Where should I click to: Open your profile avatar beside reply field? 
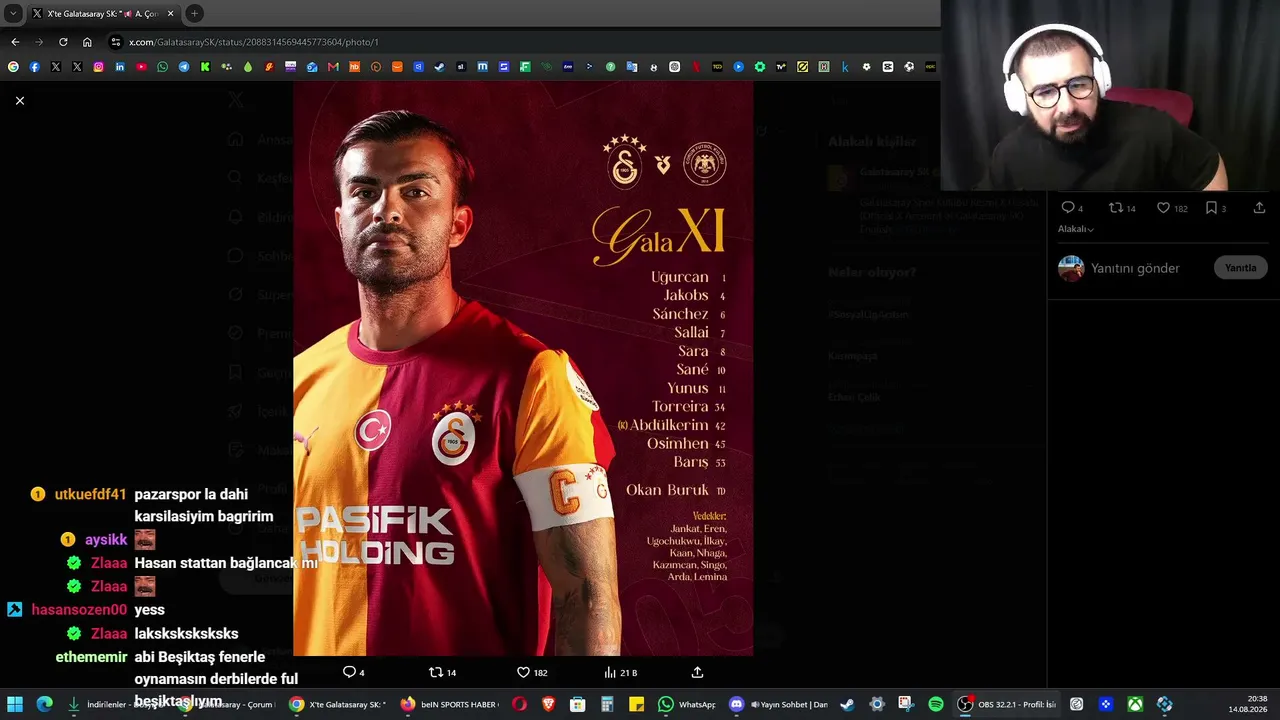click(x=1071, y=268)
